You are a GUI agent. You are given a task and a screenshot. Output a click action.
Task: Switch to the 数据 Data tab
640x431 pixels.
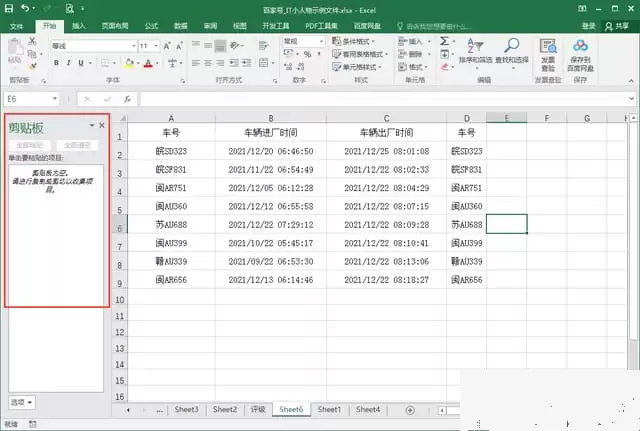pos(180,26)
